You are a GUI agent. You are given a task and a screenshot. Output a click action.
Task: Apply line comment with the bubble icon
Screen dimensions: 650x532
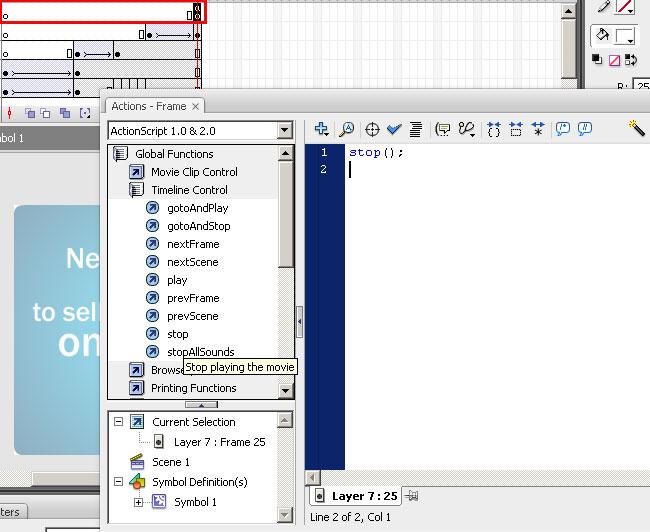tap(585, 129)
